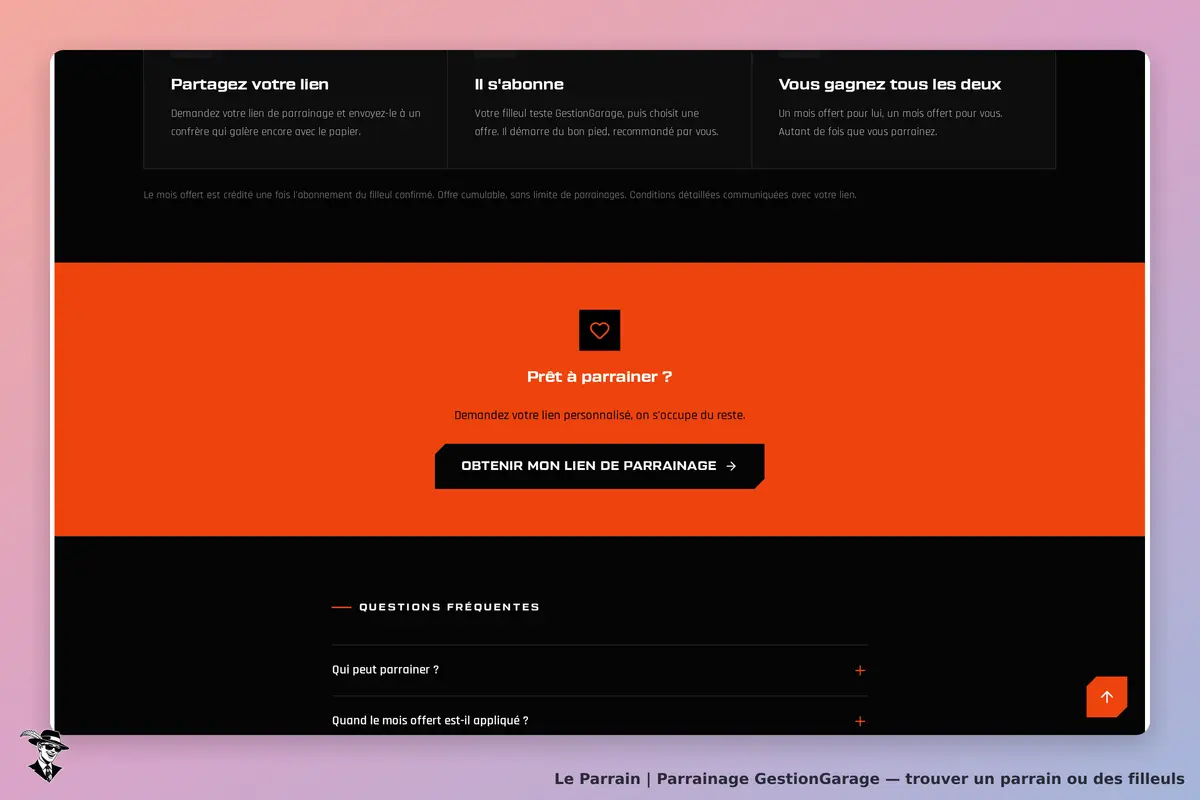Click the description starting "Votre filleul teste GestionGarage"
This screenshot has width=1200, height=800.
(597, 123)
